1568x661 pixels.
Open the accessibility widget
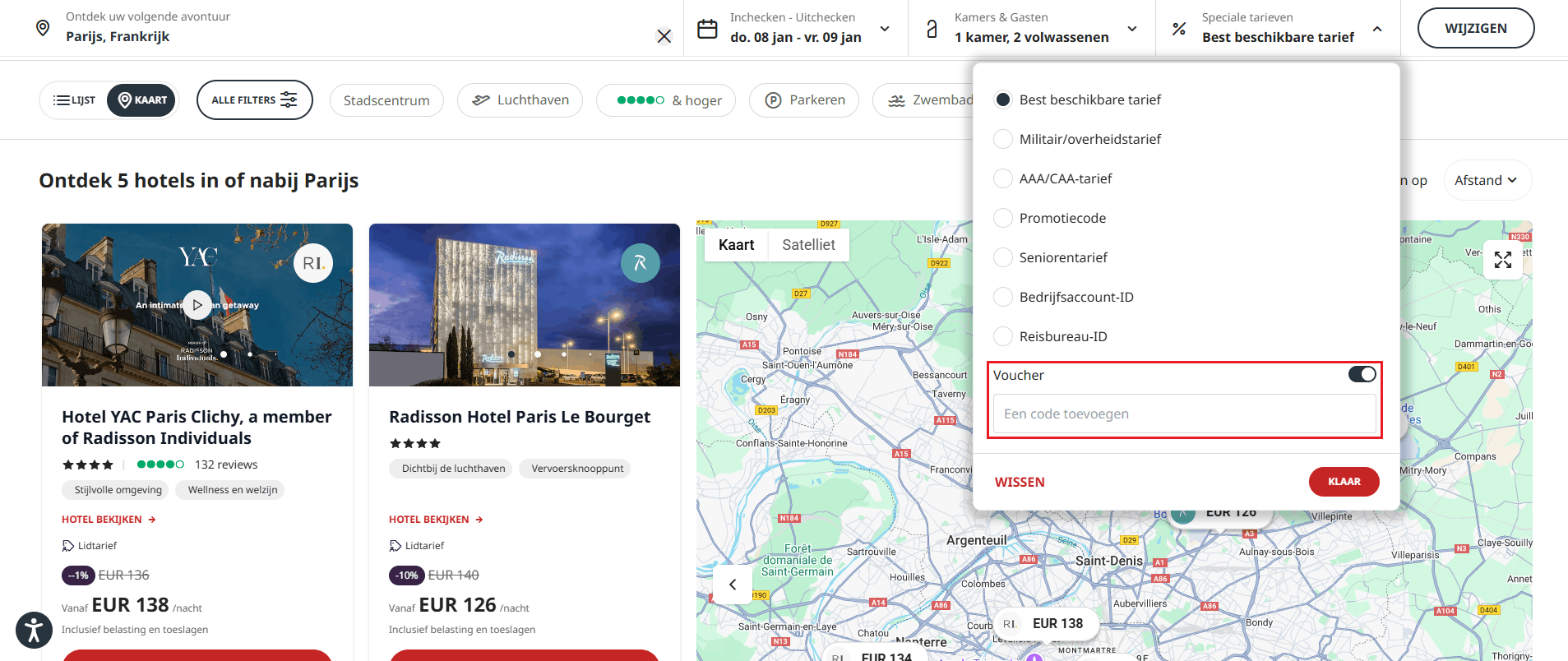[x=34, y=631]
